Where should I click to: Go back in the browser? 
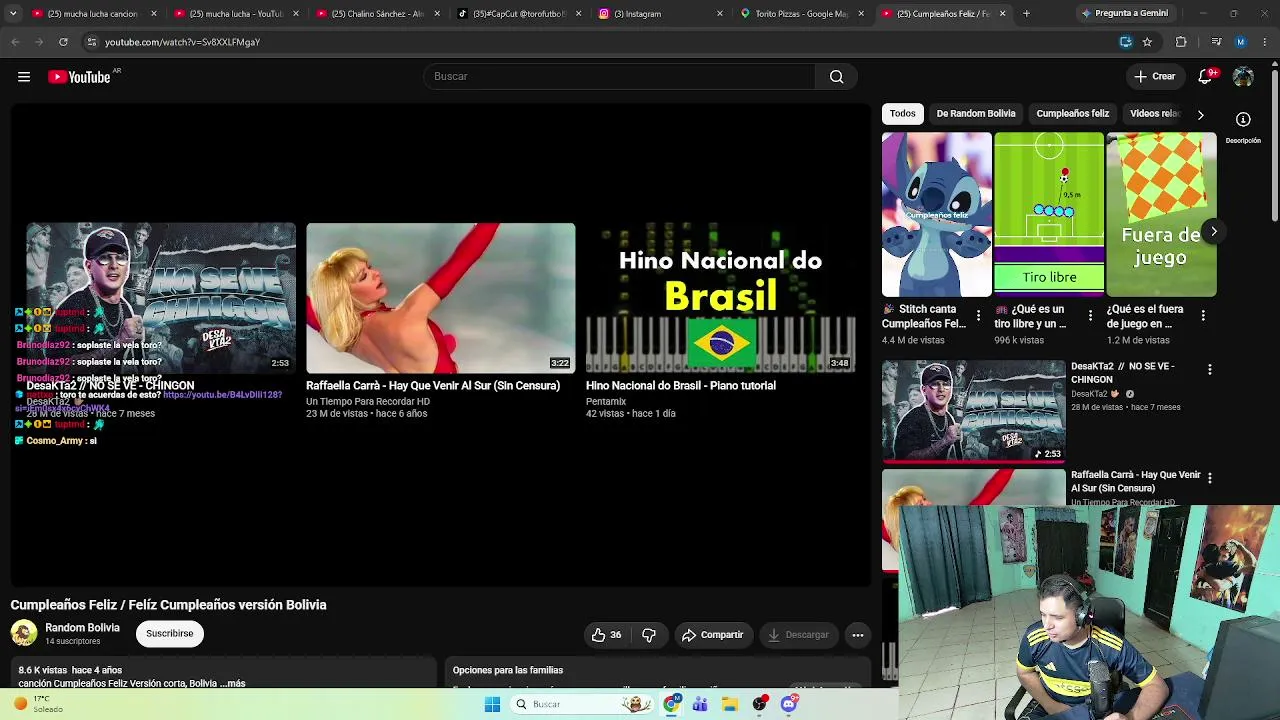click(15, 42)
